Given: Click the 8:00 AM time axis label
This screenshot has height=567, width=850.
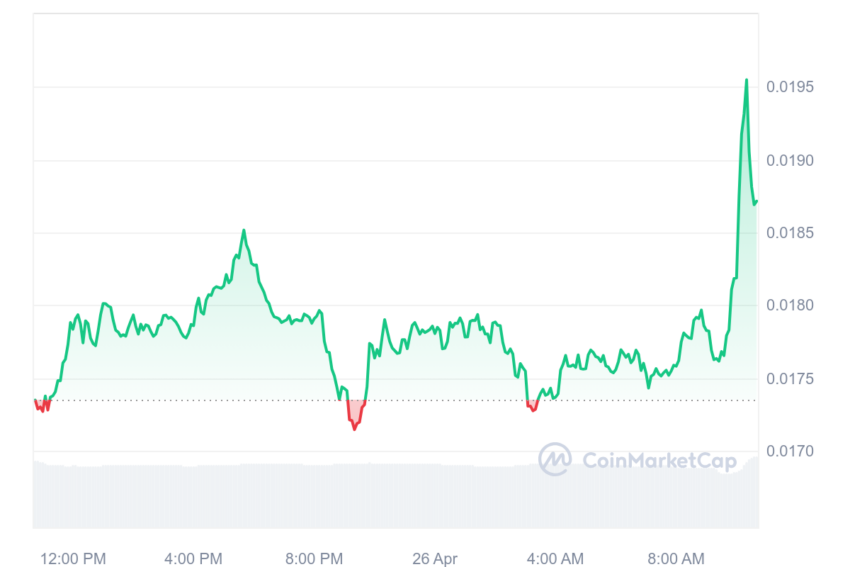Looking at the screenshot, I should [676, 558].
